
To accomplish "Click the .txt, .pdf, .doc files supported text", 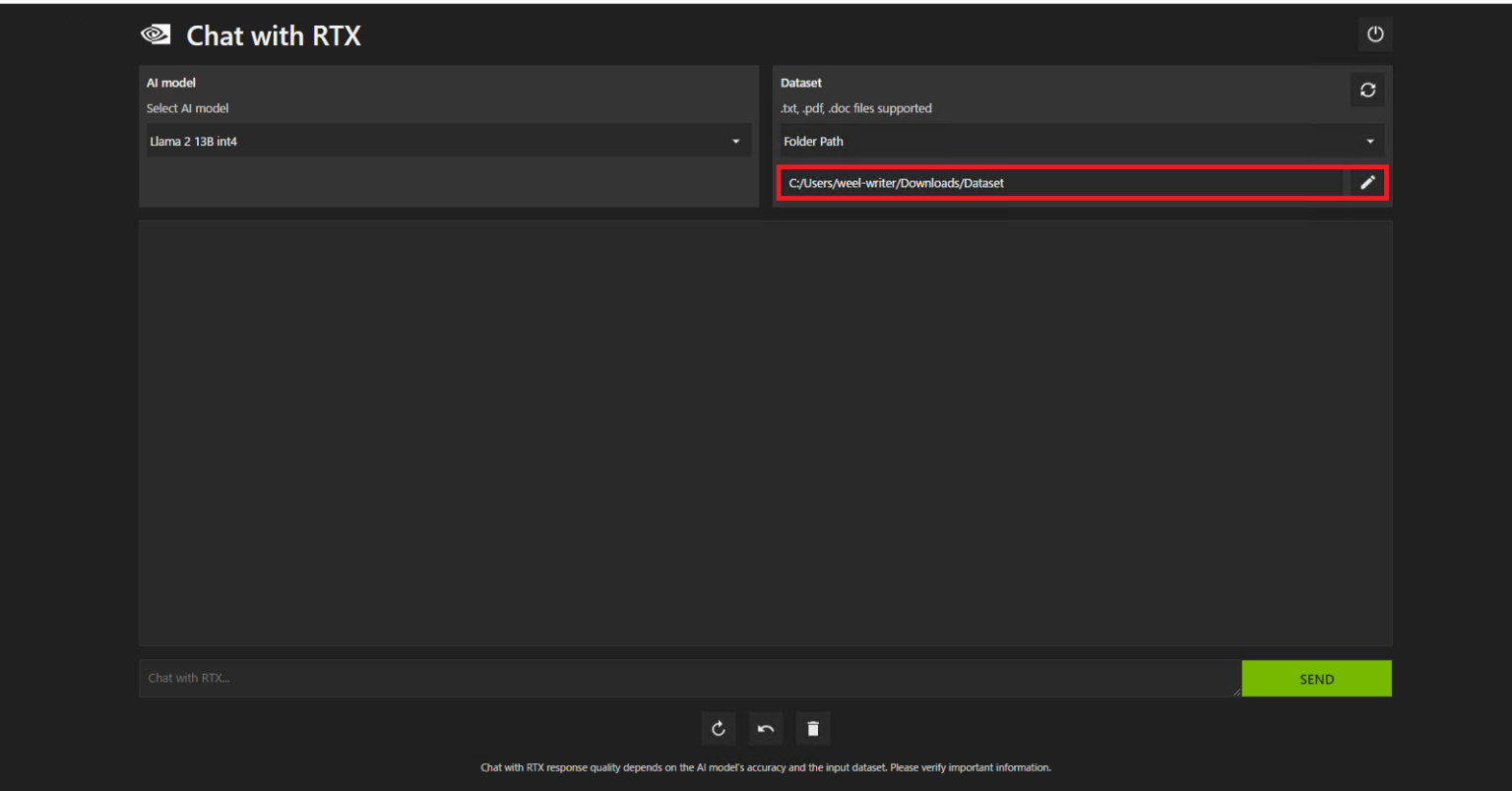I will pyautogui.click(x=856, y=108).
